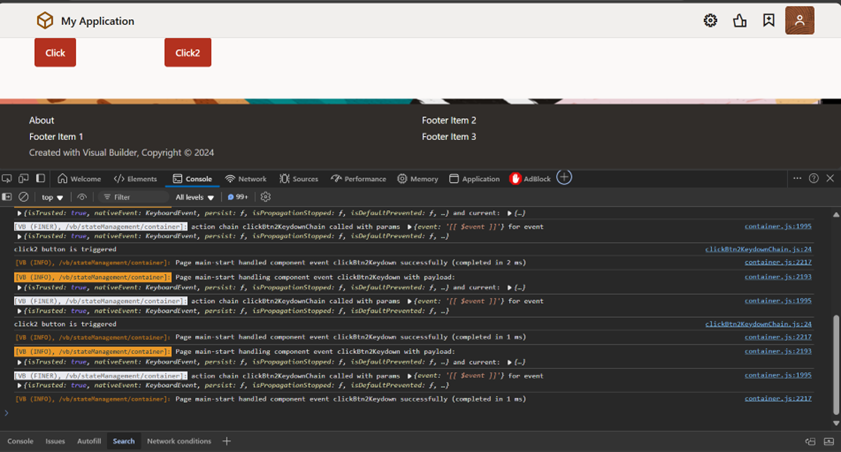This screenshot has width=841, height=452.
Task: Click the console scroll down arrow
Action: tap(836, 423)
